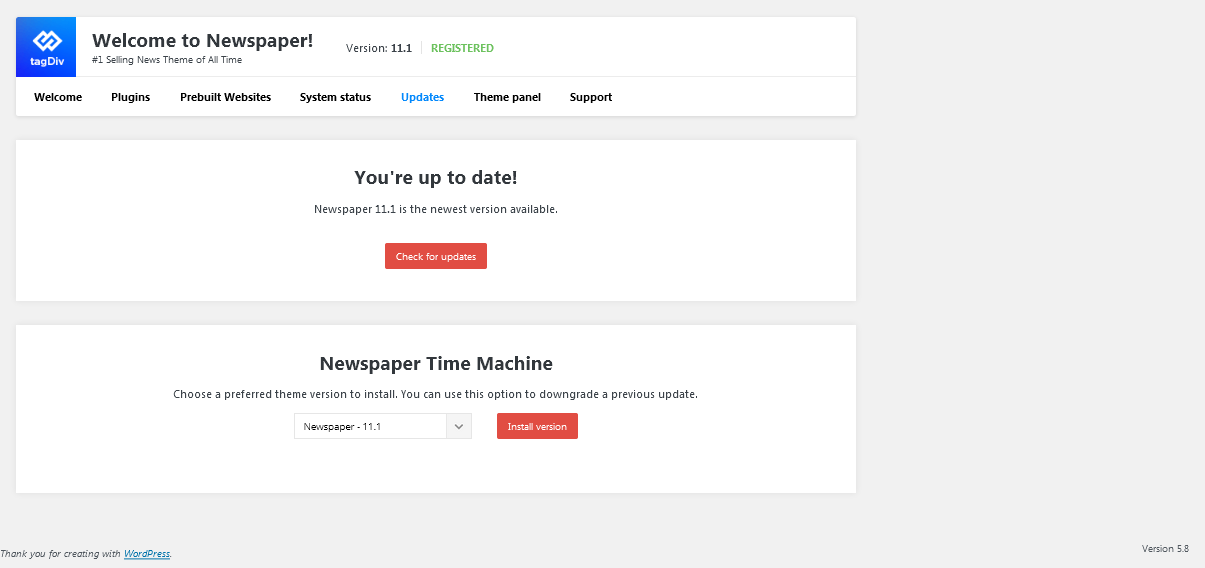This screenshot has height=568, width=1205.
Task: Expand the version selector chevron arrow
Action: click(459, 426)
